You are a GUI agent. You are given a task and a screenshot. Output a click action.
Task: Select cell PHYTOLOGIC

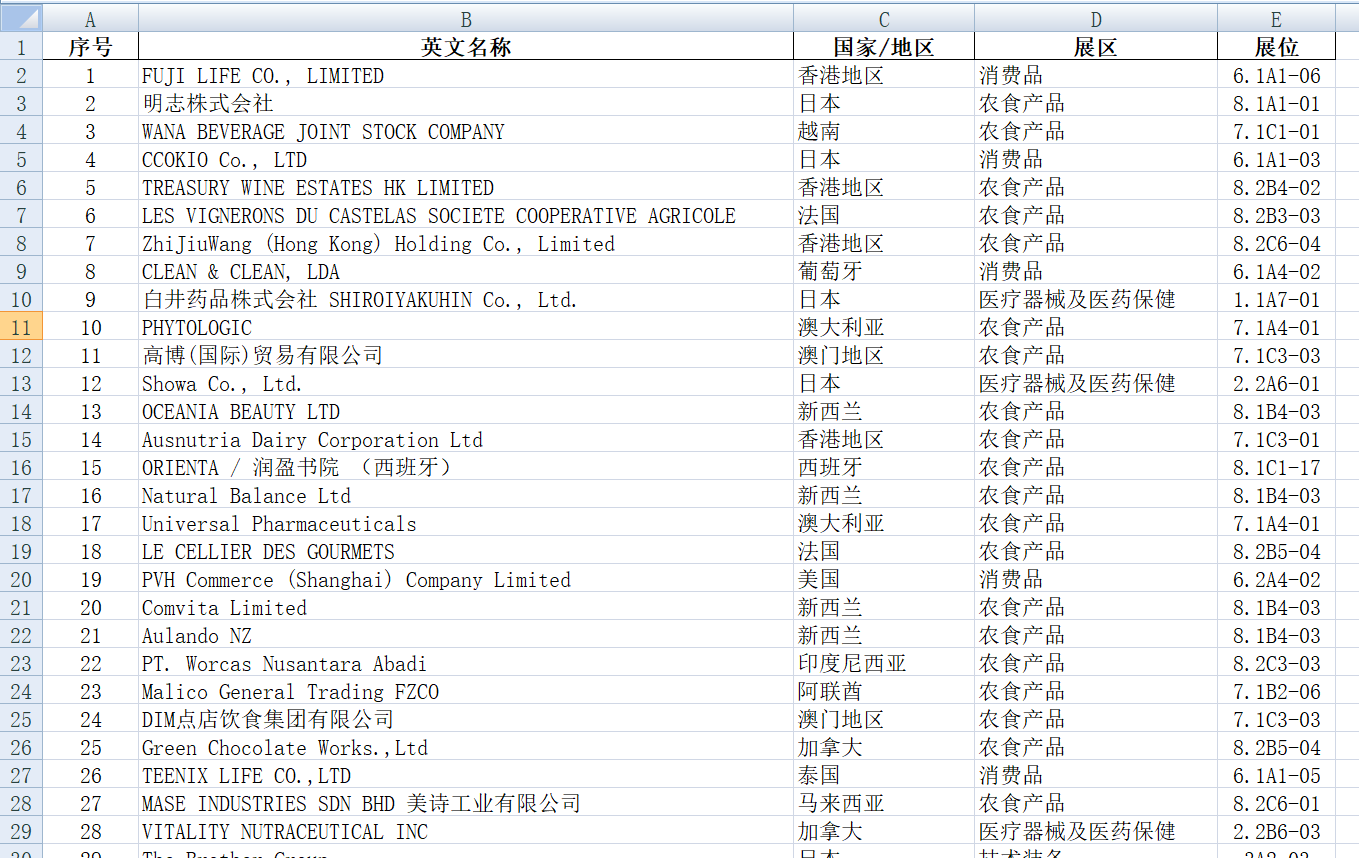(466, 327)
